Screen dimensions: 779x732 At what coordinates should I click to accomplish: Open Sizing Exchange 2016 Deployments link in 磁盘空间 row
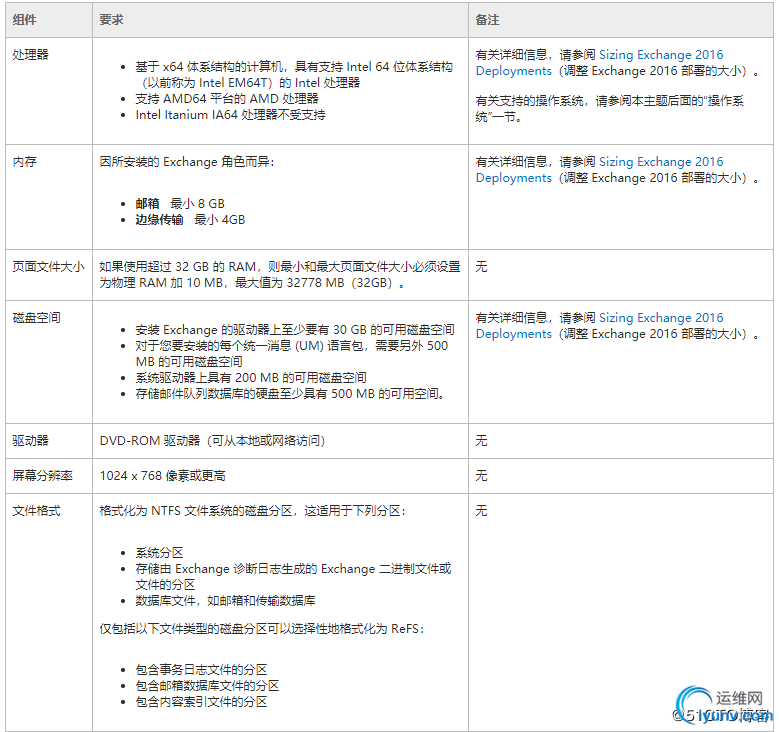click(x=599, y=325)
